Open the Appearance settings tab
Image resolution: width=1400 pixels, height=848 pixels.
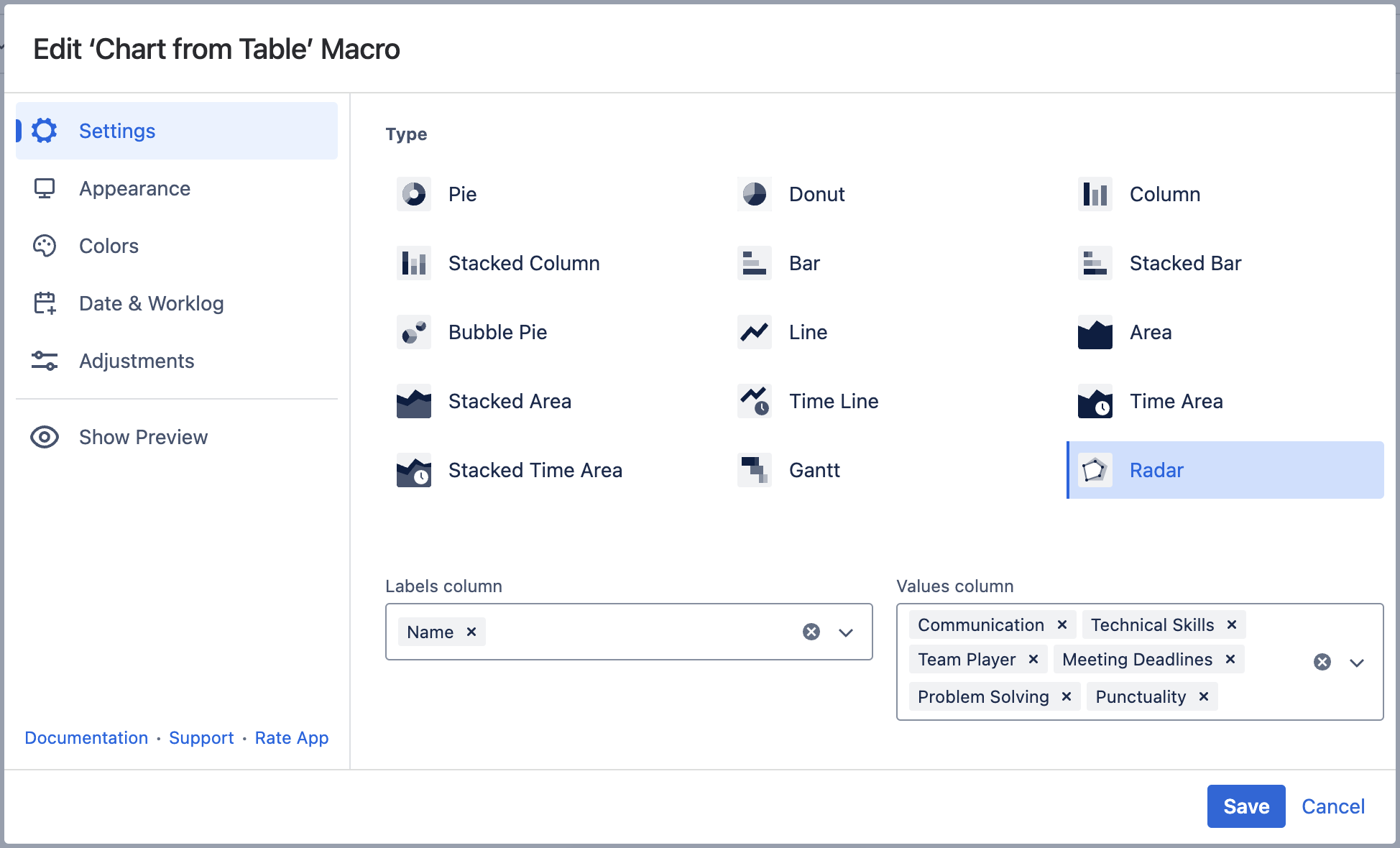coord(134,188)
